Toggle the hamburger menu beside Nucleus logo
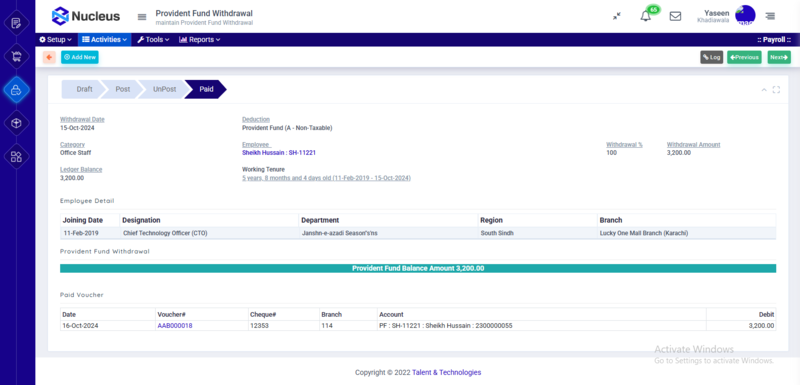 (142, 17)
